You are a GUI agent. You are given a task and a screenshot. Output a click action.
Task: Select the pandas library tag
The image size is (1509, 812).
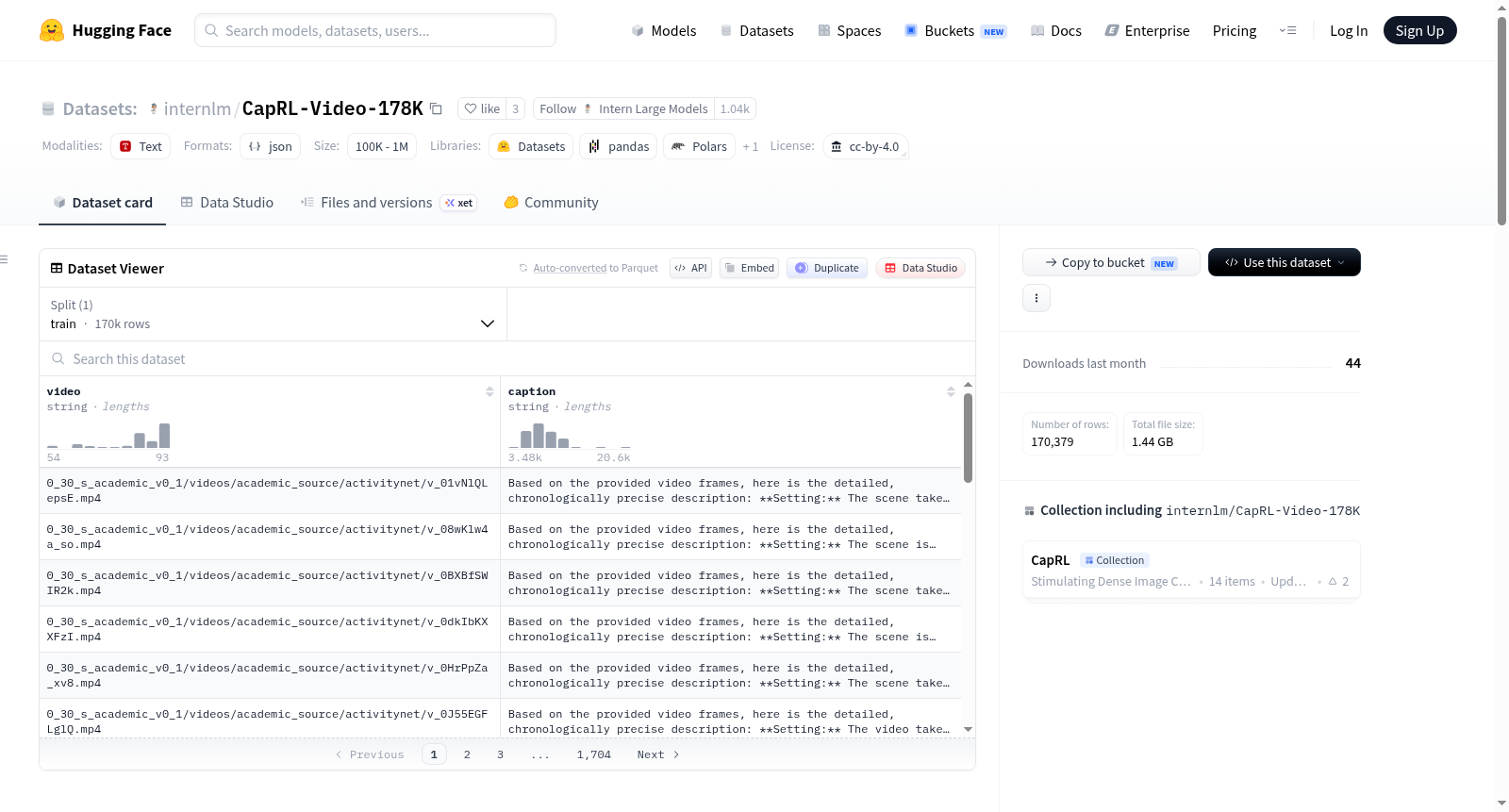(x=619, y=146)
